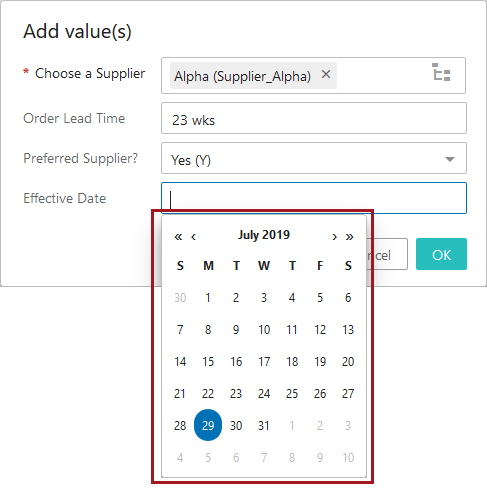The width and height of the screenshot is (487, 491).
Task: Choose July 4 in the date picker
Action: pos(292,297)
